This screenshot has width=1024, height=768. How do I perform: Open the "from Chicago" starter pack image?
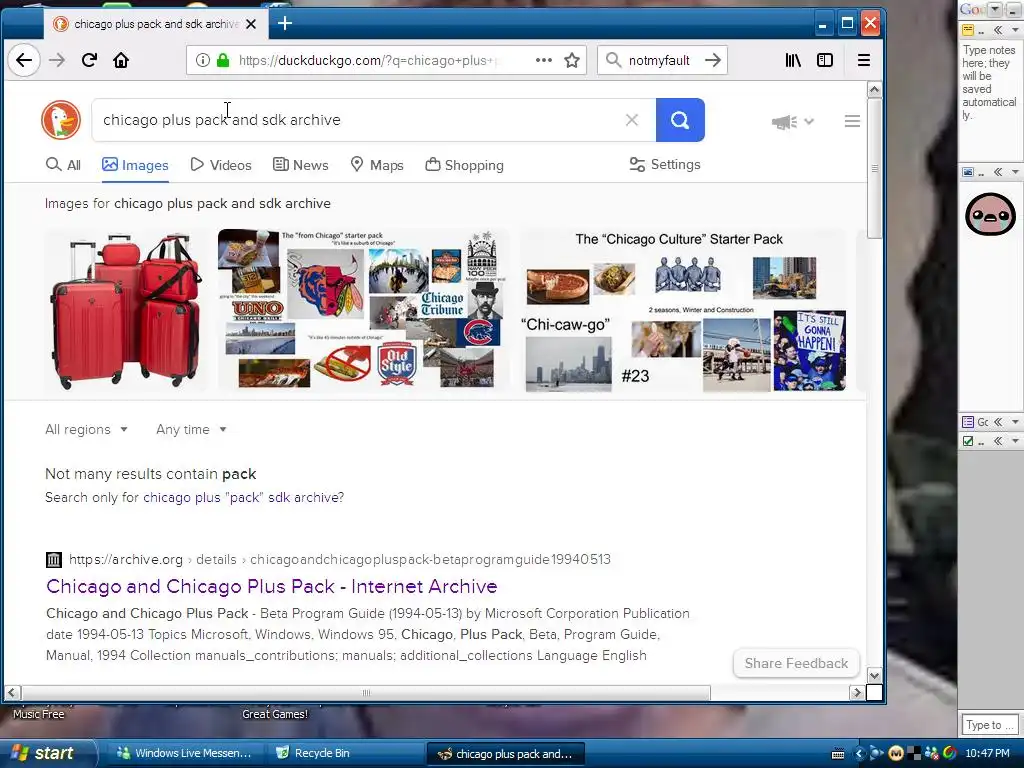363,310
